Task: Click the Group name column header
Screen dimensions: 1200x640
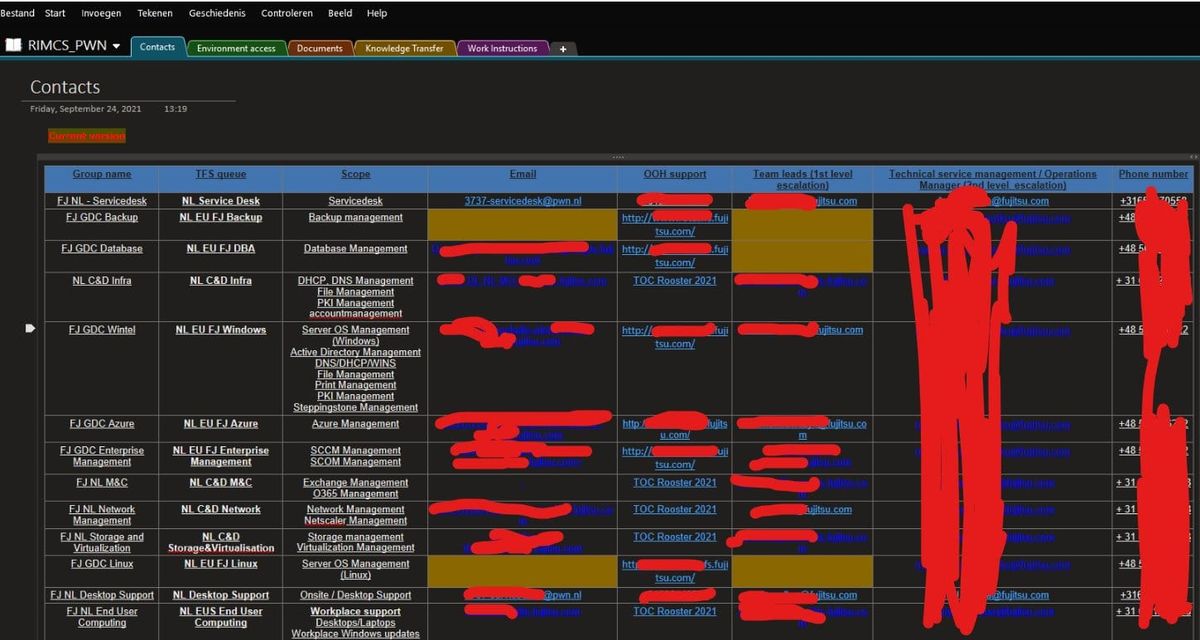Action: pyautogui.click(x=101, y=173)
